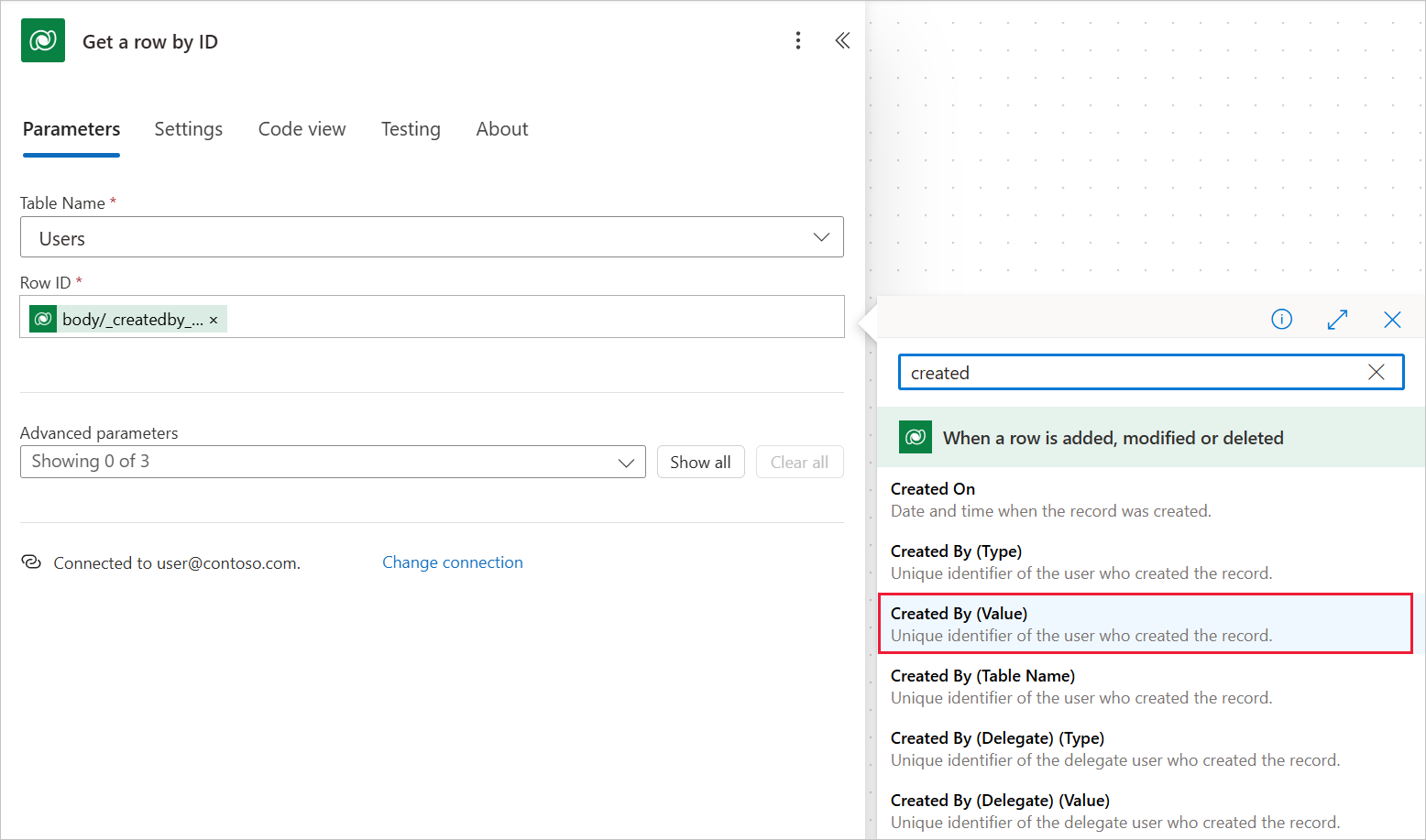Select Created By (Value) dynamic content
This screenshot has height=840, width=1426.
[1146, 624]
